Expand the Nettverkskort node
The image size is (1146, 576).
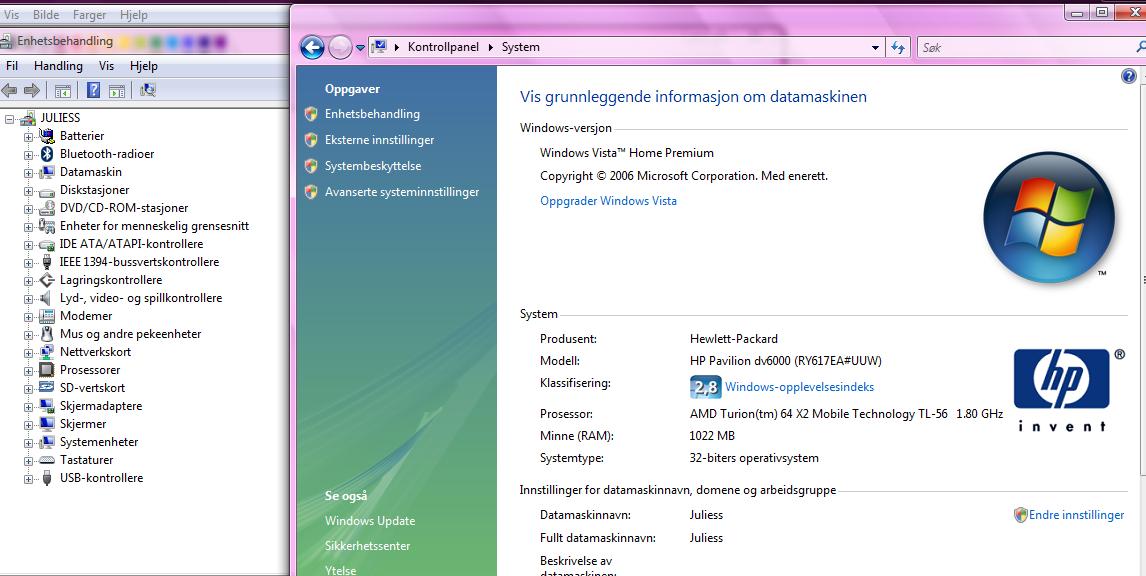[x=28, y=353]
